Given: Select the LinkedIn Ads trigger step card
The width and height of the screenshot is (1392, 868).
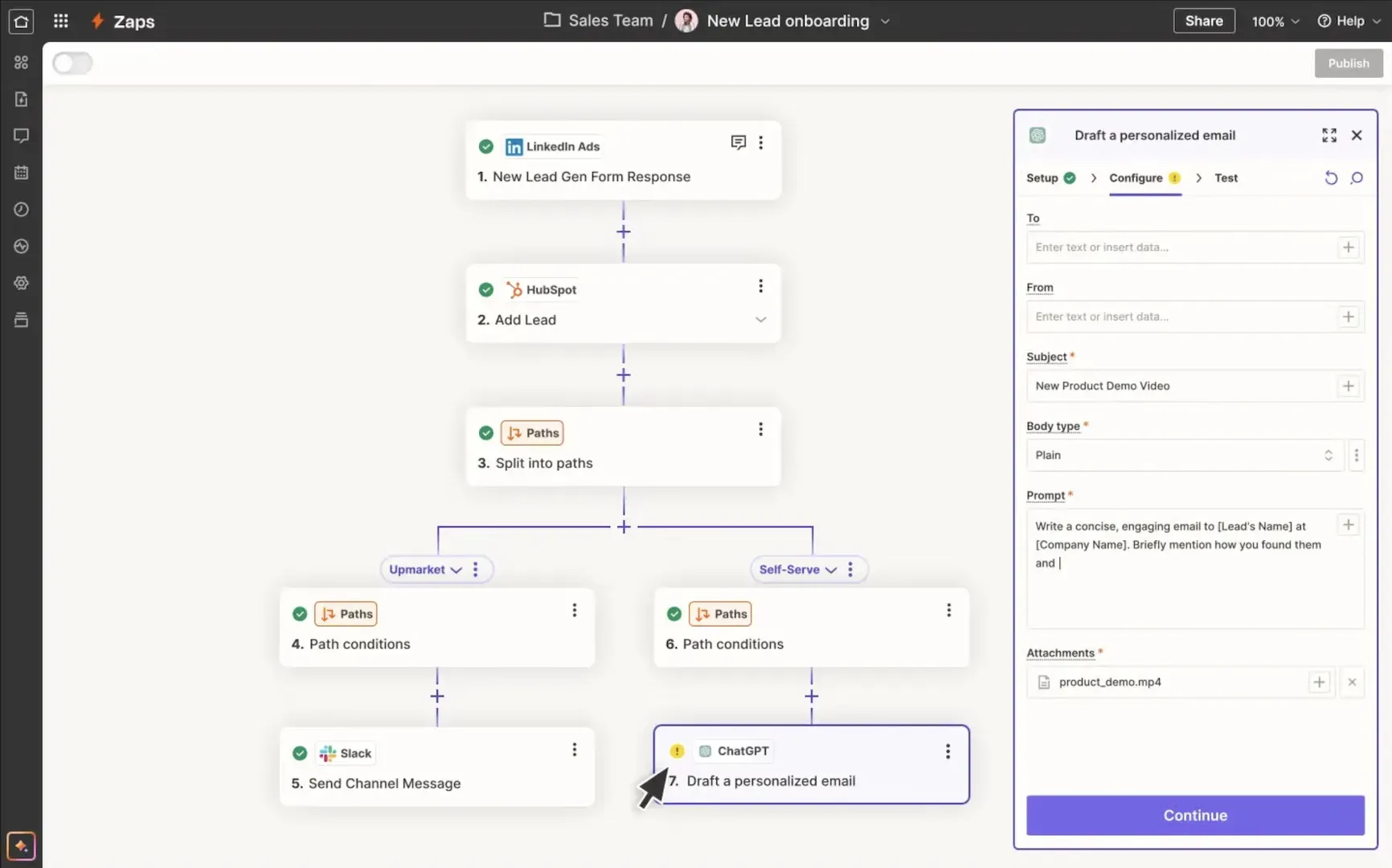Looking at the screenshot, I should pyautogui.click(x=623, y=160).
